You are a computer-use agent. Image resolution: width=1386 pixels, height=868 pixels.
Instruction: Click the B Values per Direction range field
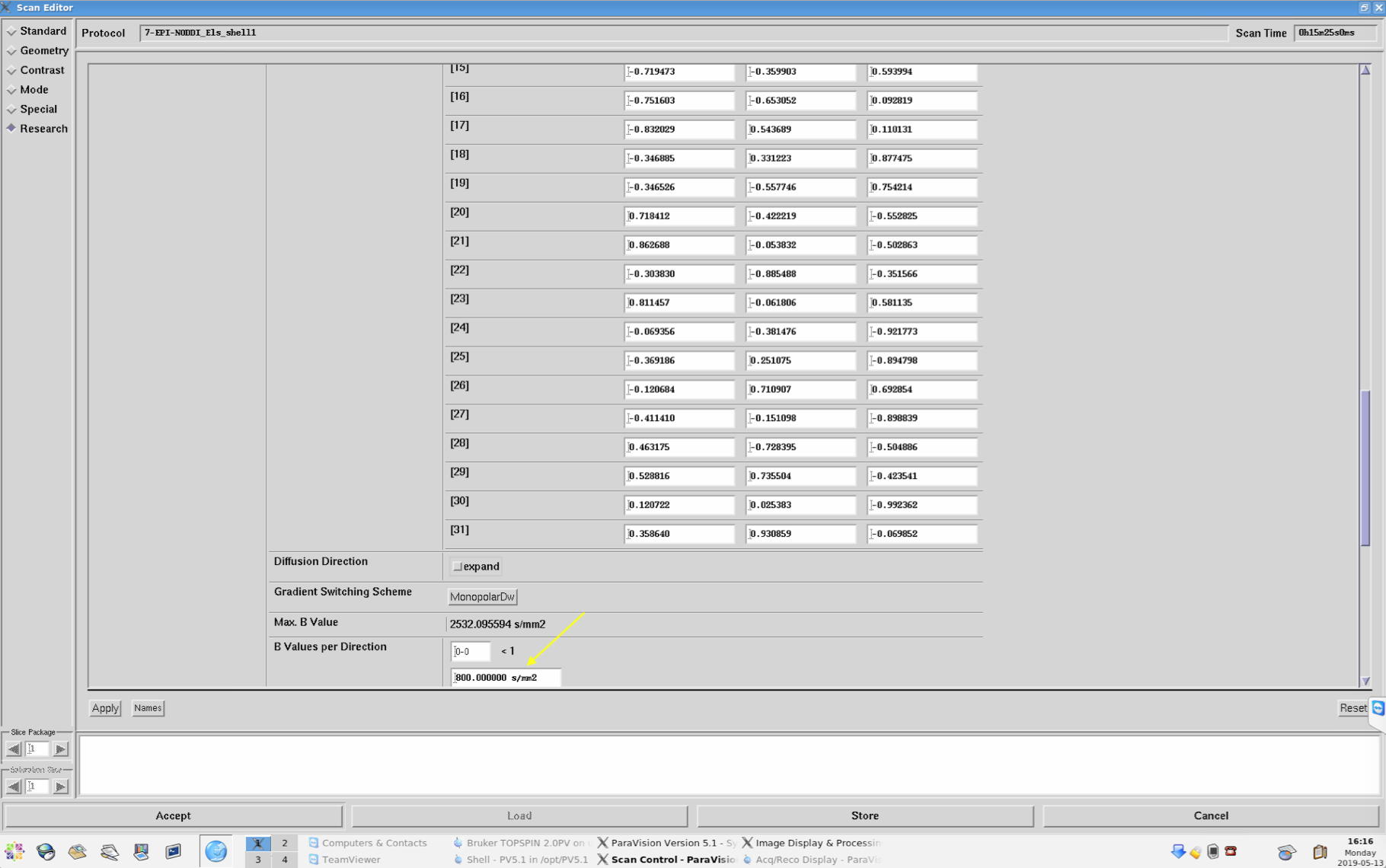pyautogui.click(x=471, y=652)
